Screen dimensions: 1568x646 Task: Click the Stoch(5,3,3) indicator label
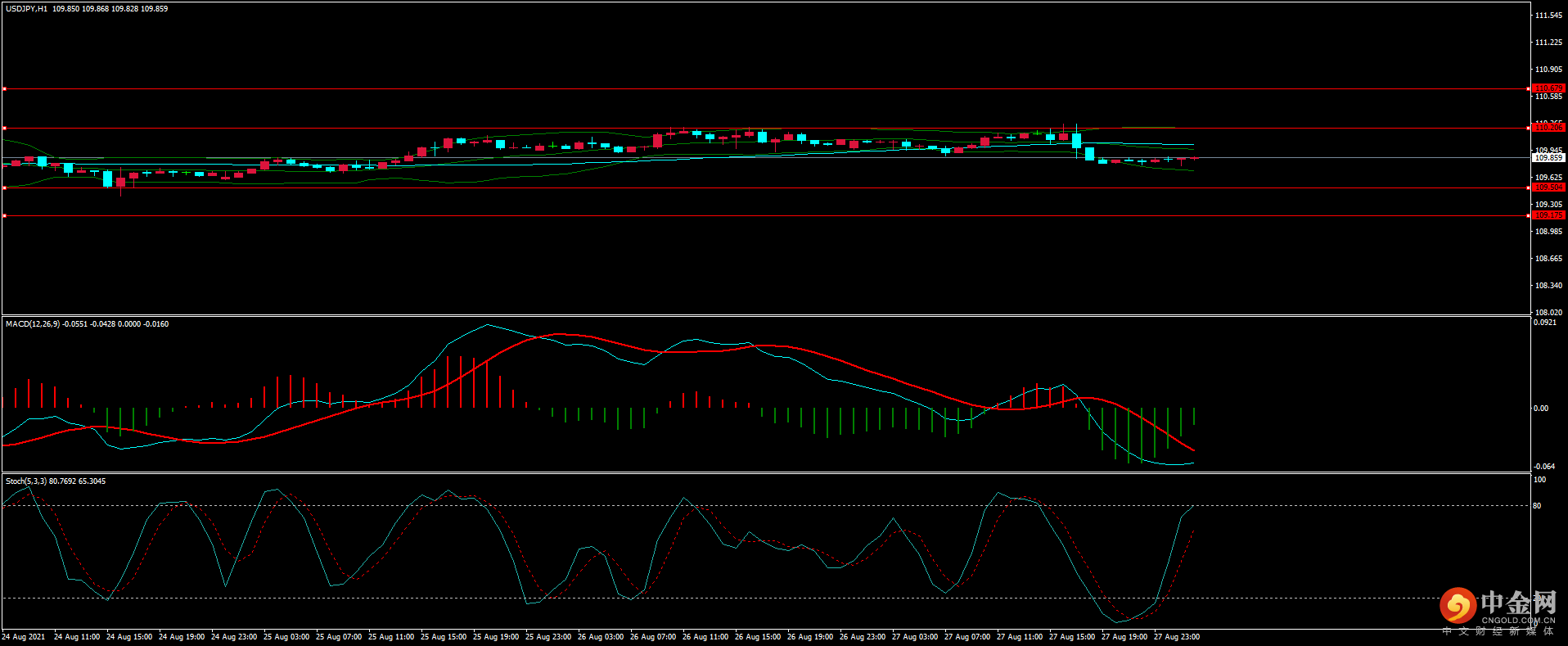[x=26, y=481]
